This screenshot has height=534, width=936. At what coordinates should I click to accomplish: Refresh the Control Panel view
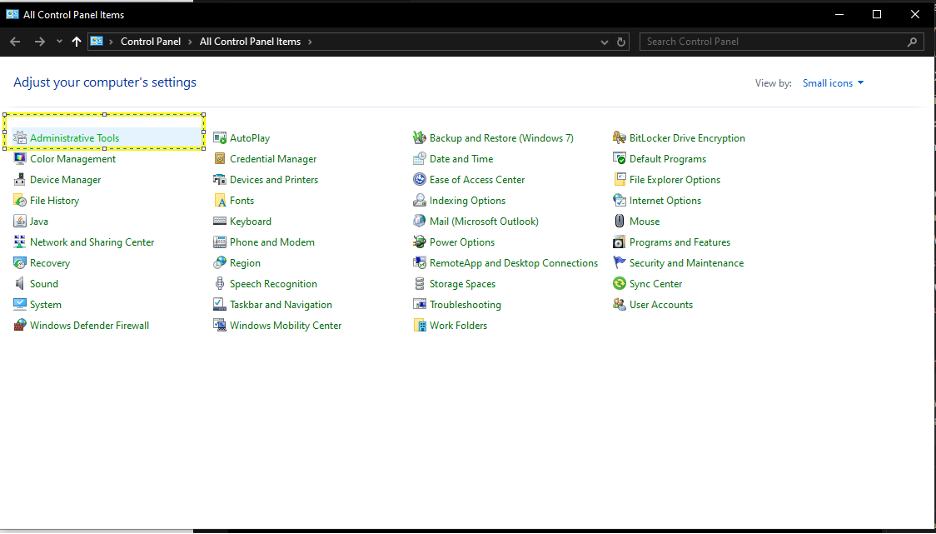click(621, 42)
